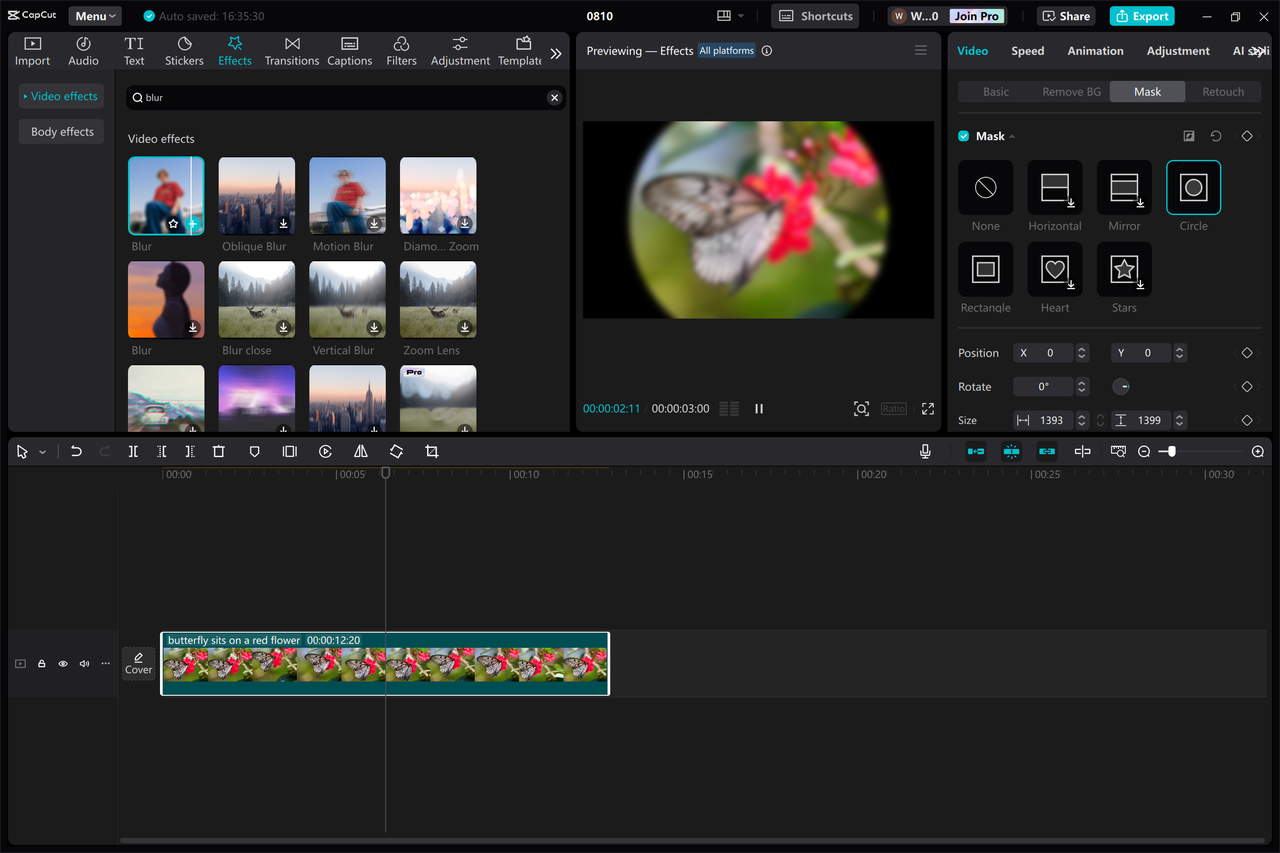
Task: Open the Menu dropdown at top left
Action: 94,15
